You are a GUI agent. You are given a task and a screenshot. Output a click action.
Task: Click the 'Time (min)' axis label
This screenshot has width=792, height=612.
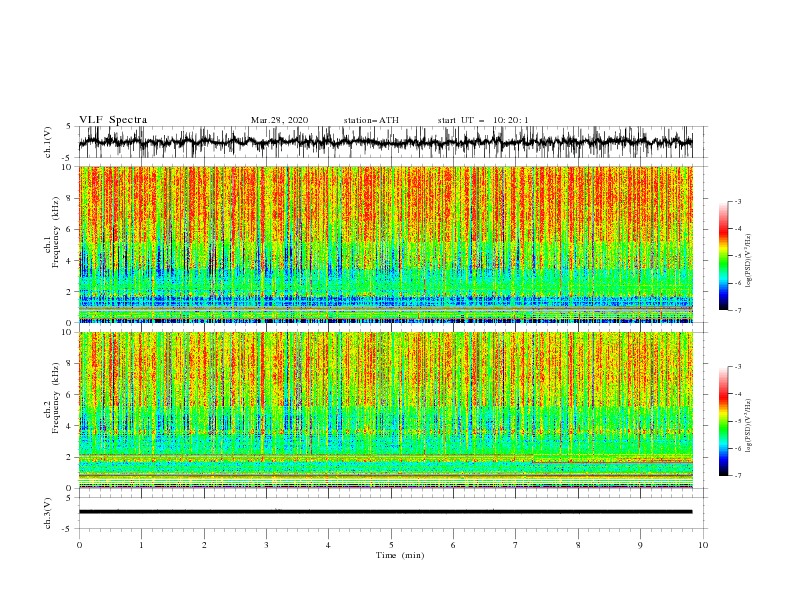(400, 555)
